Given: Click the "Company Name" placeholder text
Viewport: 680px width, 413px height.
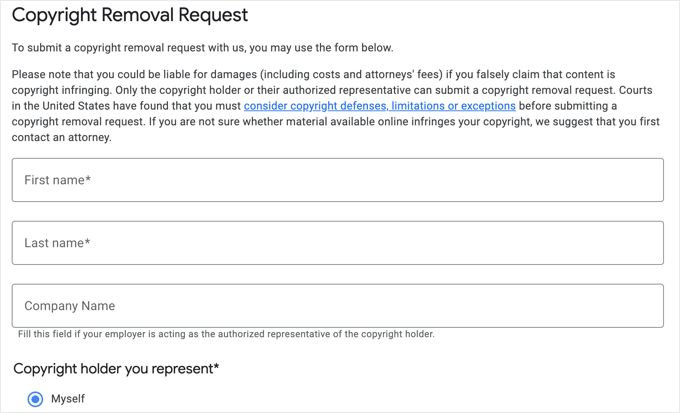Looking at the screenshot, I should (70, 306).
